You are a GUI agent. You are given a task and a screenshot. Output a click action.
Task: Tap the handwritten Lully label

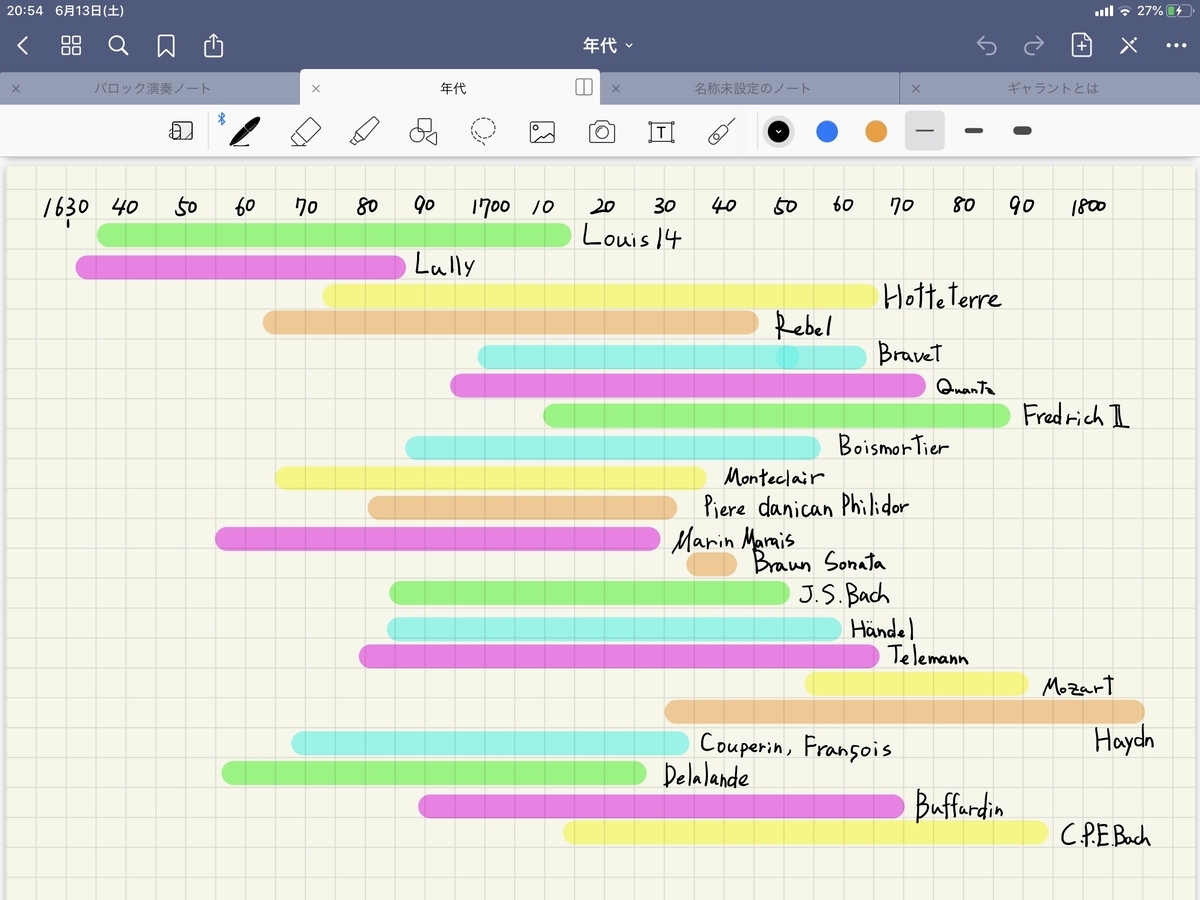click(x=445, y=266)
